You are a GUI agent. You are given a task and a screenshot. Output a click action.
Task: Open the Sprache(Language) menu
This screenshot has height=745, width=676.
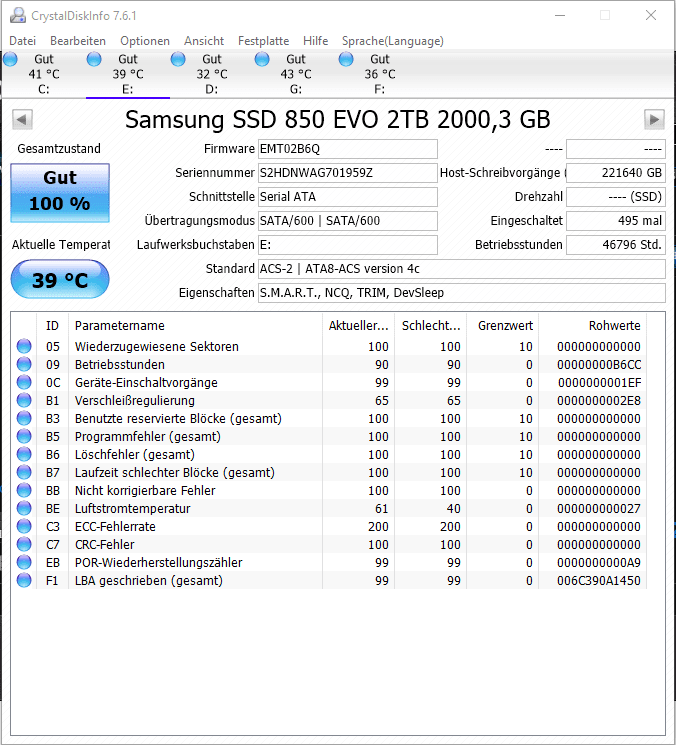(x=392, y=41)
